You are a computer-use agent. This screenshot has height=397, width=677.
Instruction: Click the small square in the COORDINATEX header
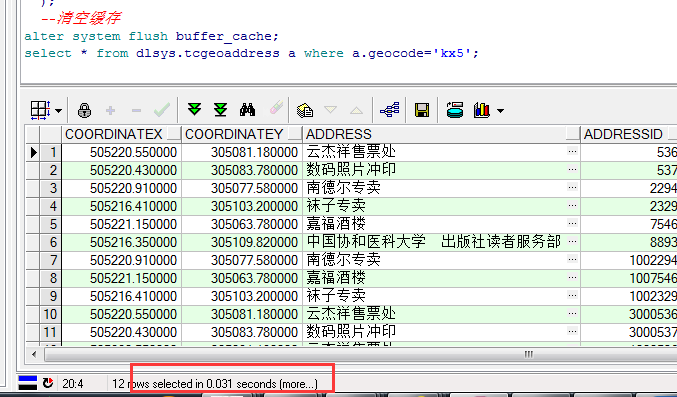[x=174, y=134]
